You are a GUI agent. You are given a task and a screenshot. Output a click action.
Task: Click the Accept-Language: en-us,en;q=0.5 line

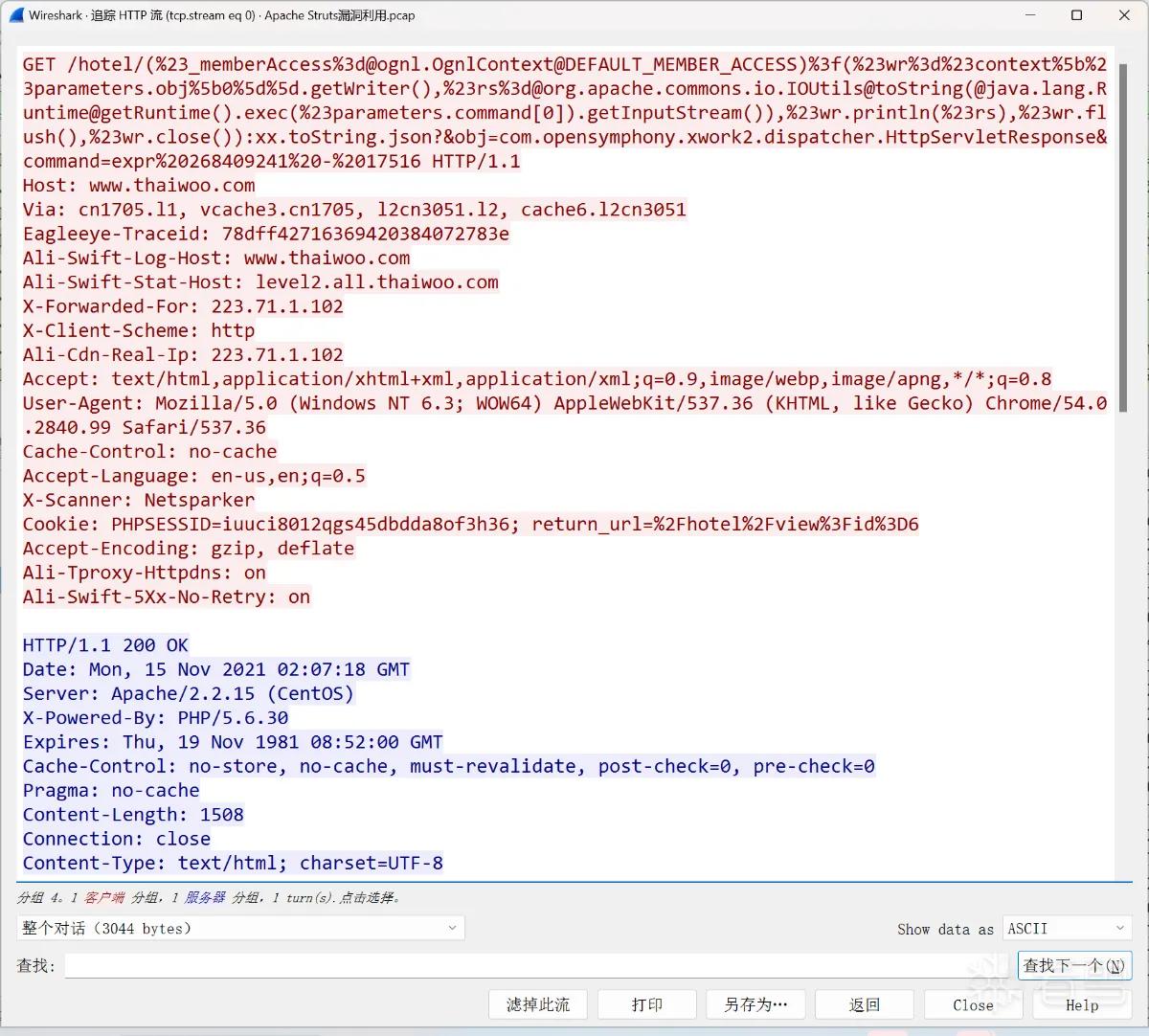point(193,476)
